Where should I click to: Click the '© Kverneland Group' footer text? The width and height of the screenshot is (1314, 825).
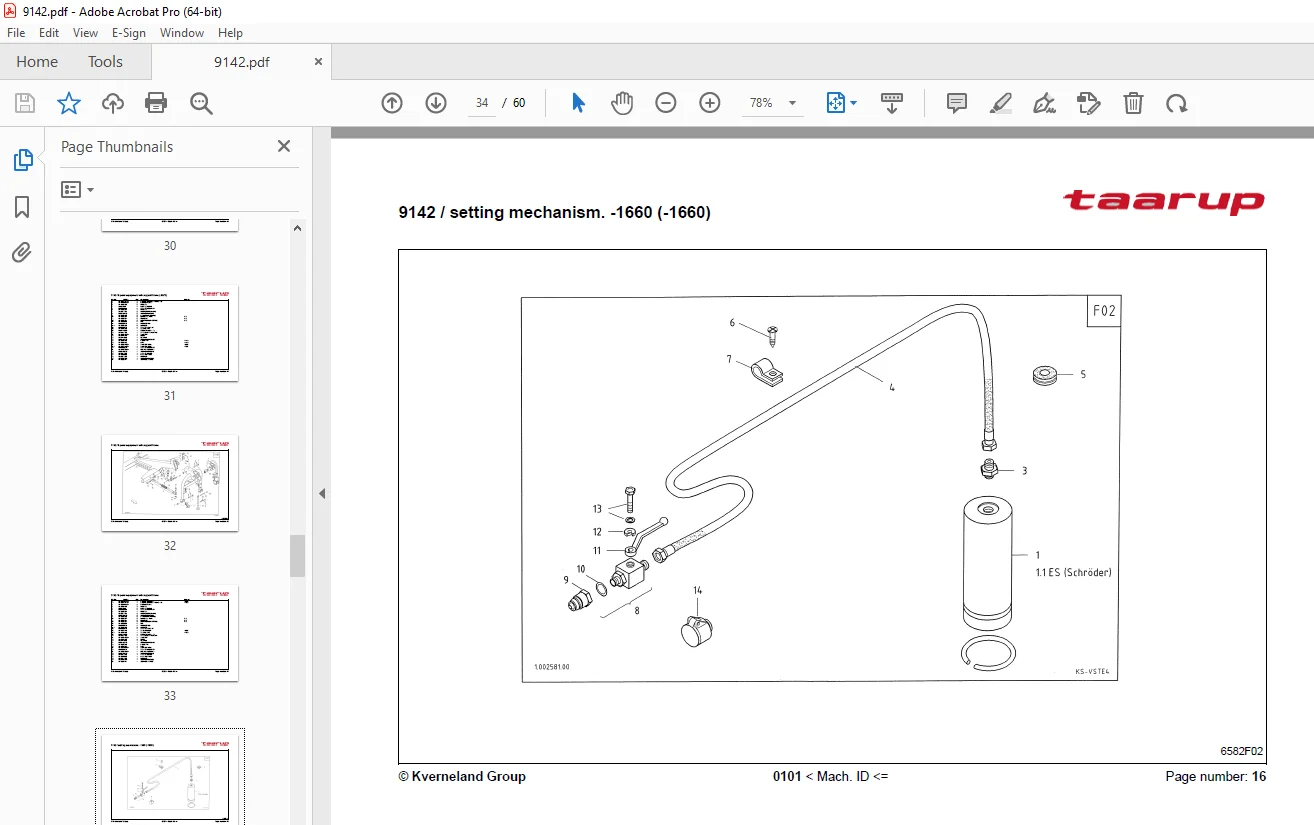pyautogui.click(x=462, y=776)
